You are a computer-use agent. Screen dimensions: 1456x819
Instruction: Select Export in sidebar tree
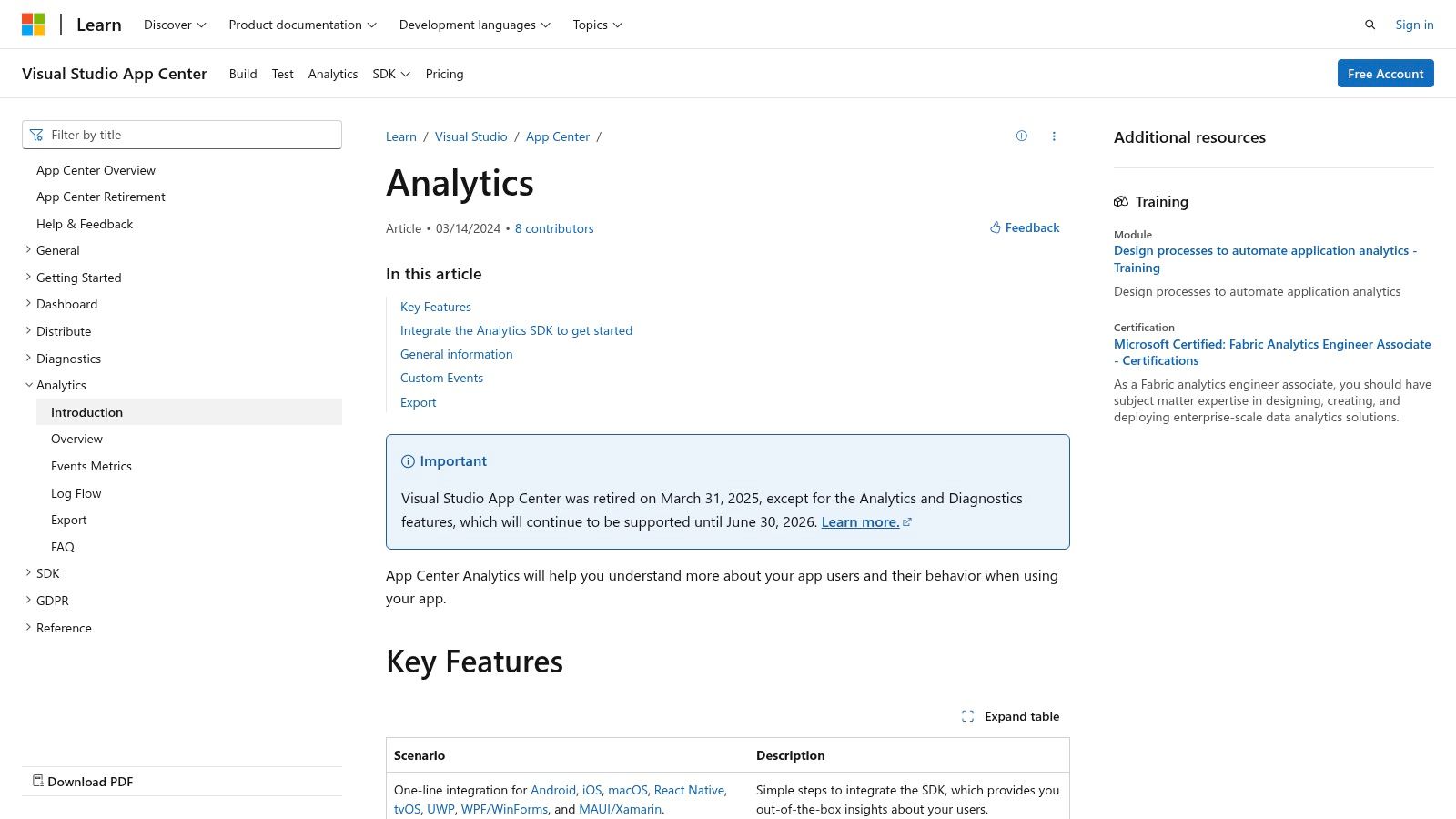pos(69,520)
